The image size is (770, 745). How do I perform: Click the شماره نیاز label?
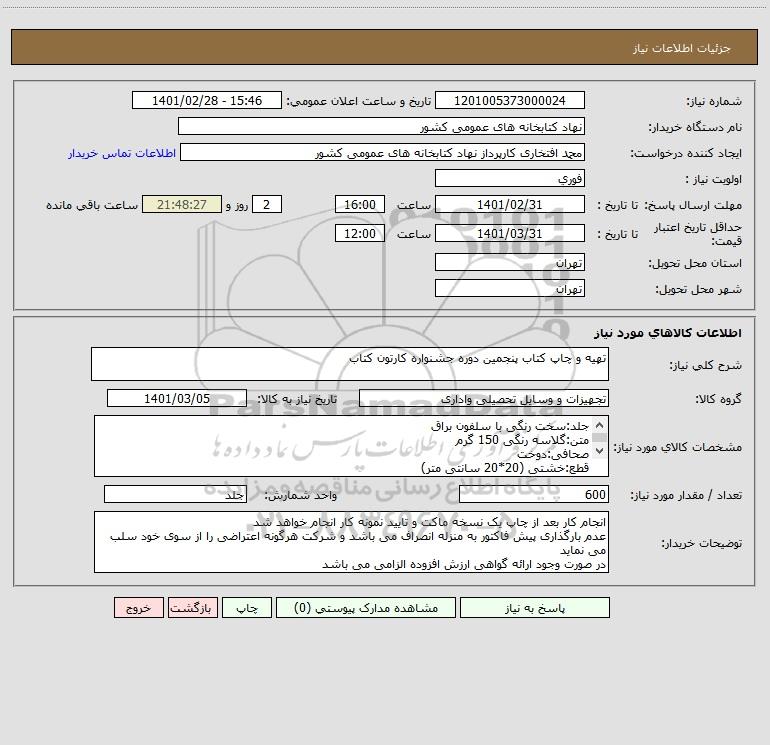pyautogui.click(x=714, y=101)
